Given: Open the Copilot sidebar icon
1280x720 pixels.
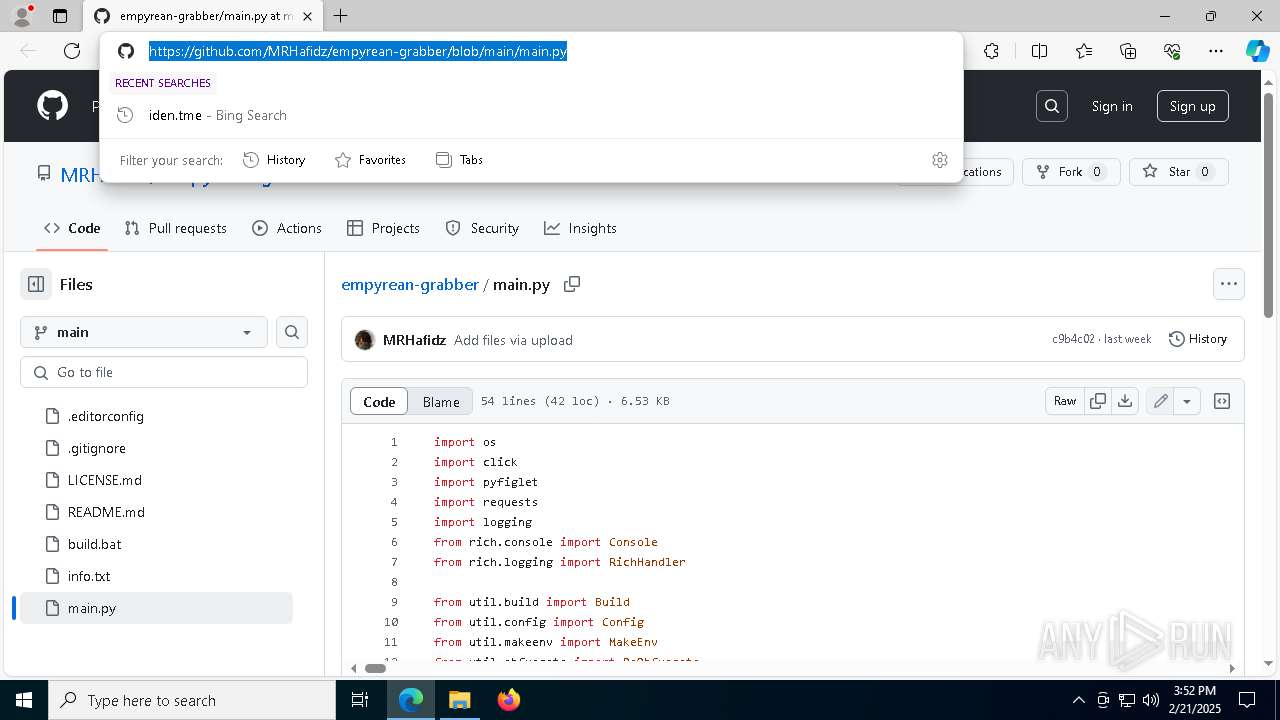Looking at the screenshot, I should tap(1257, 51).
